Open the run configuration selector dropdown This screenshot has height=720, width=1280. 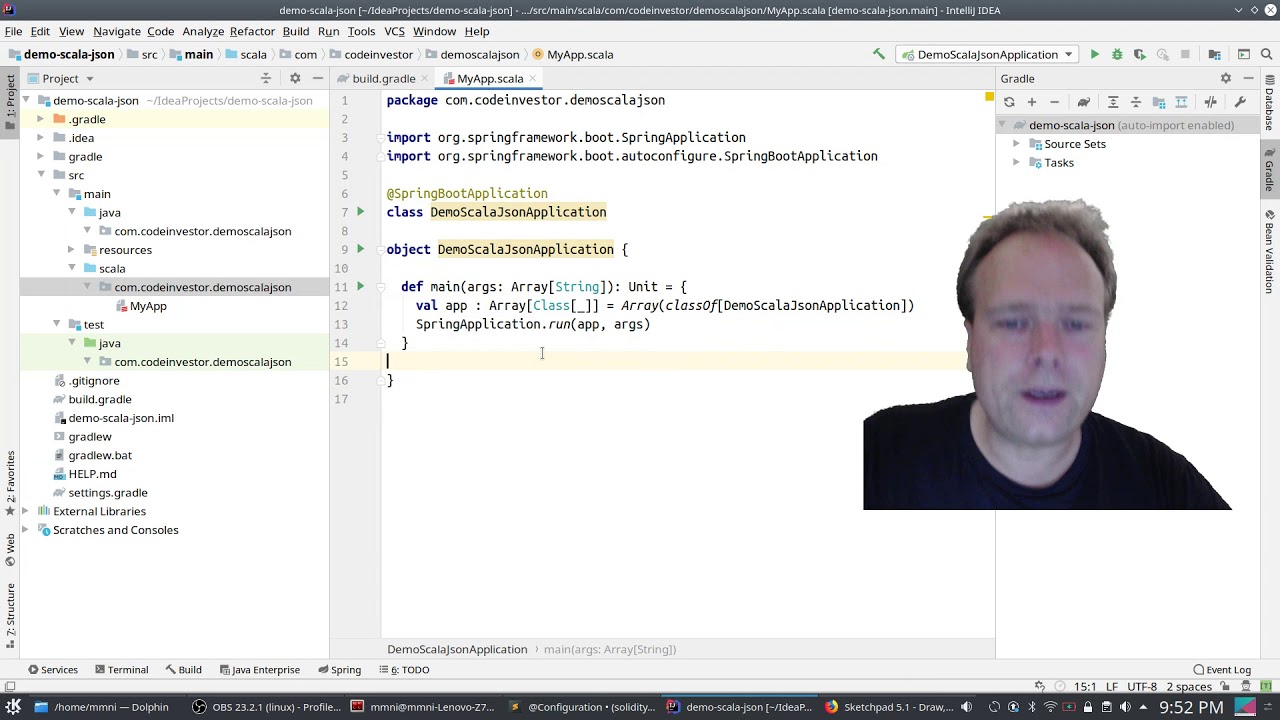[x=987, y=55]
